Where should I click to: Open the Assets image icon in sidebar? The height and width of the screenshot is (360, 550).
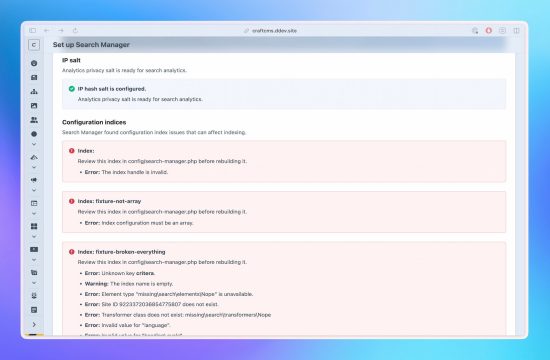(34, 106)
